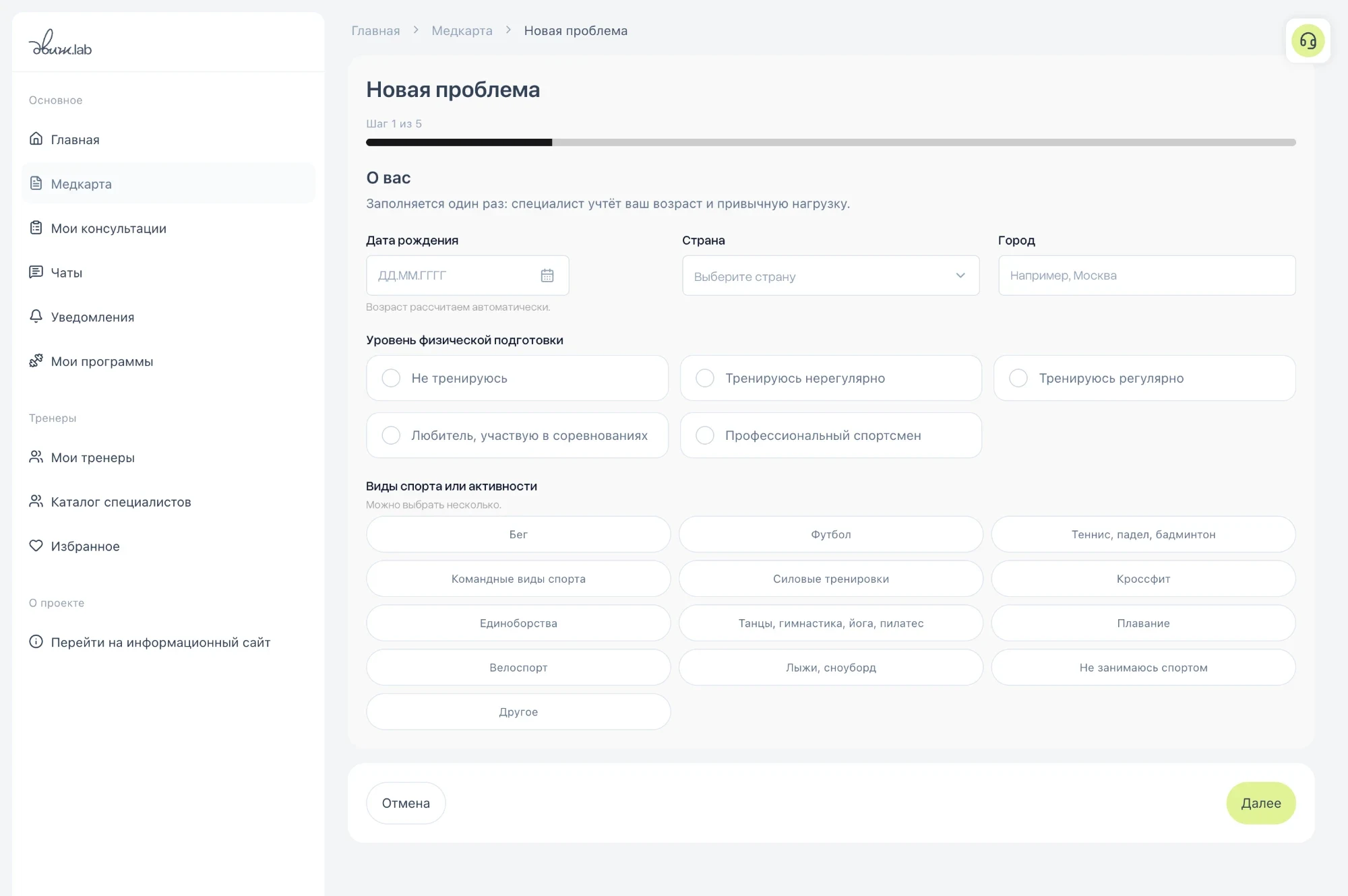Screen dimensions: 1348x896
Task: Open the support headset icon
Action: coord(1308,41)
